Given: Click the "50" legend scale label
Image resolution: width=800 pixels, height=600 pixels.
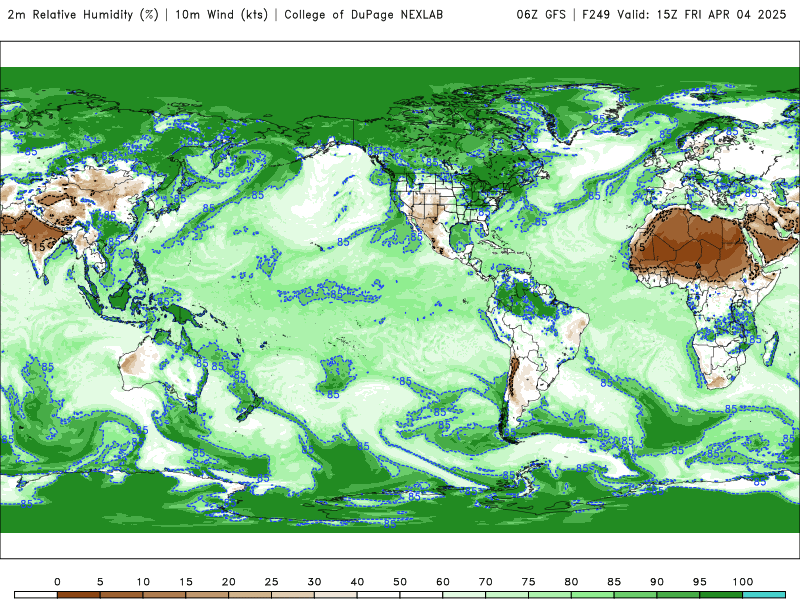Looking at the screenshot, I should [x=400, y=582].
